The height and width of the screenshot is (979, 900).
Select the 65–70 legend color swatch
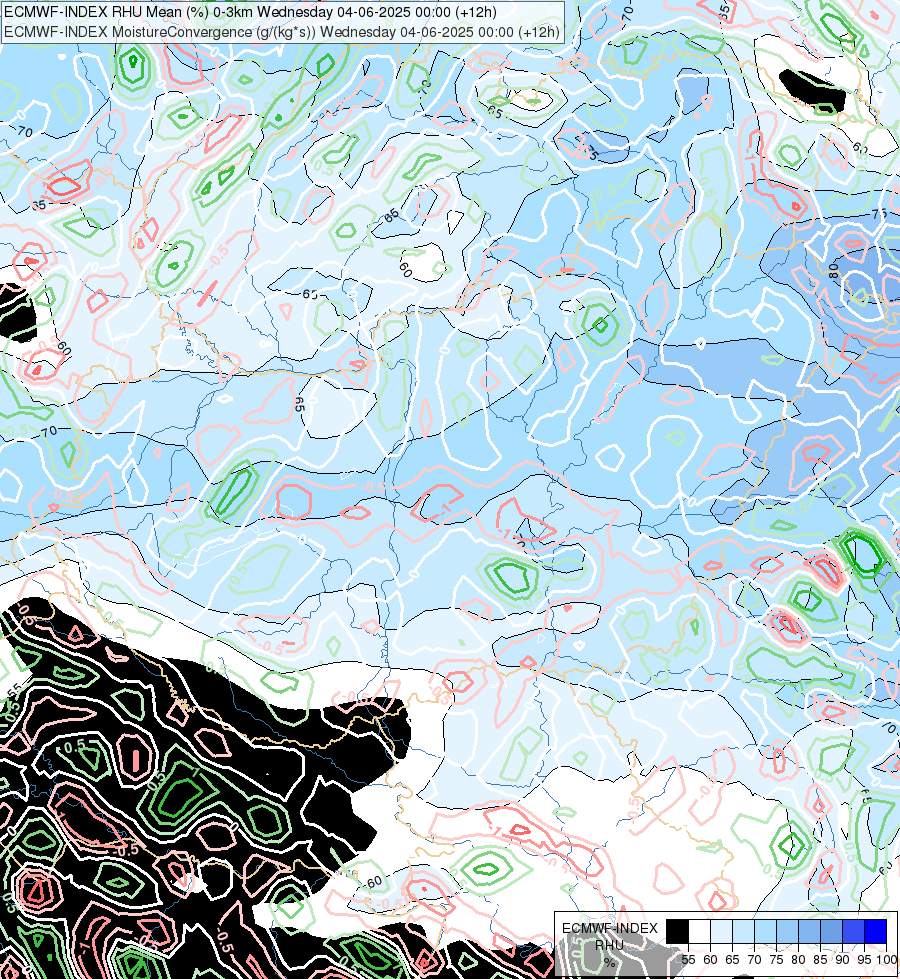click(743, 931)
